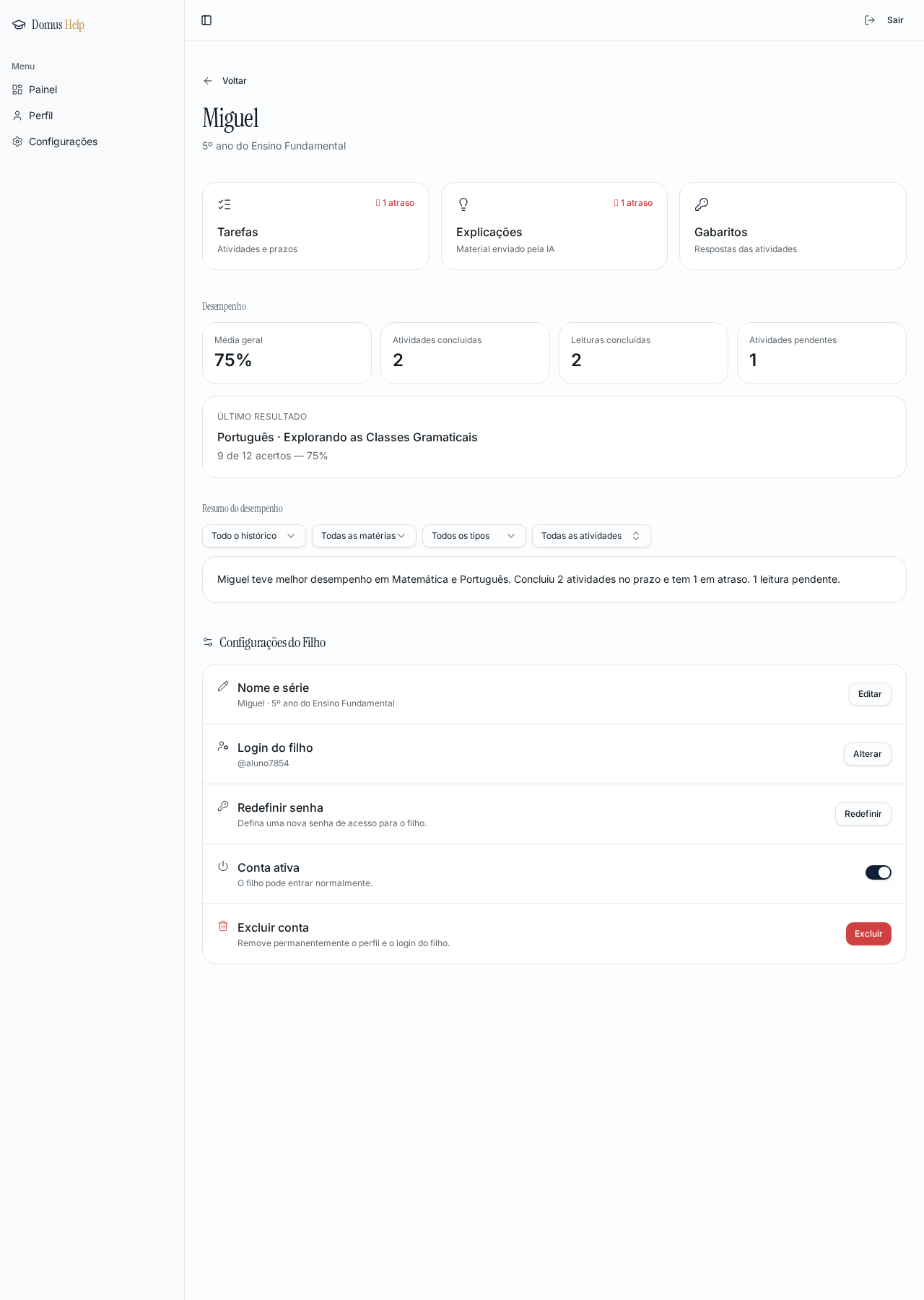This screenshot has height=1300, width=924.
Task: Open Configurações from the sidebar menu
Action: 92,142
